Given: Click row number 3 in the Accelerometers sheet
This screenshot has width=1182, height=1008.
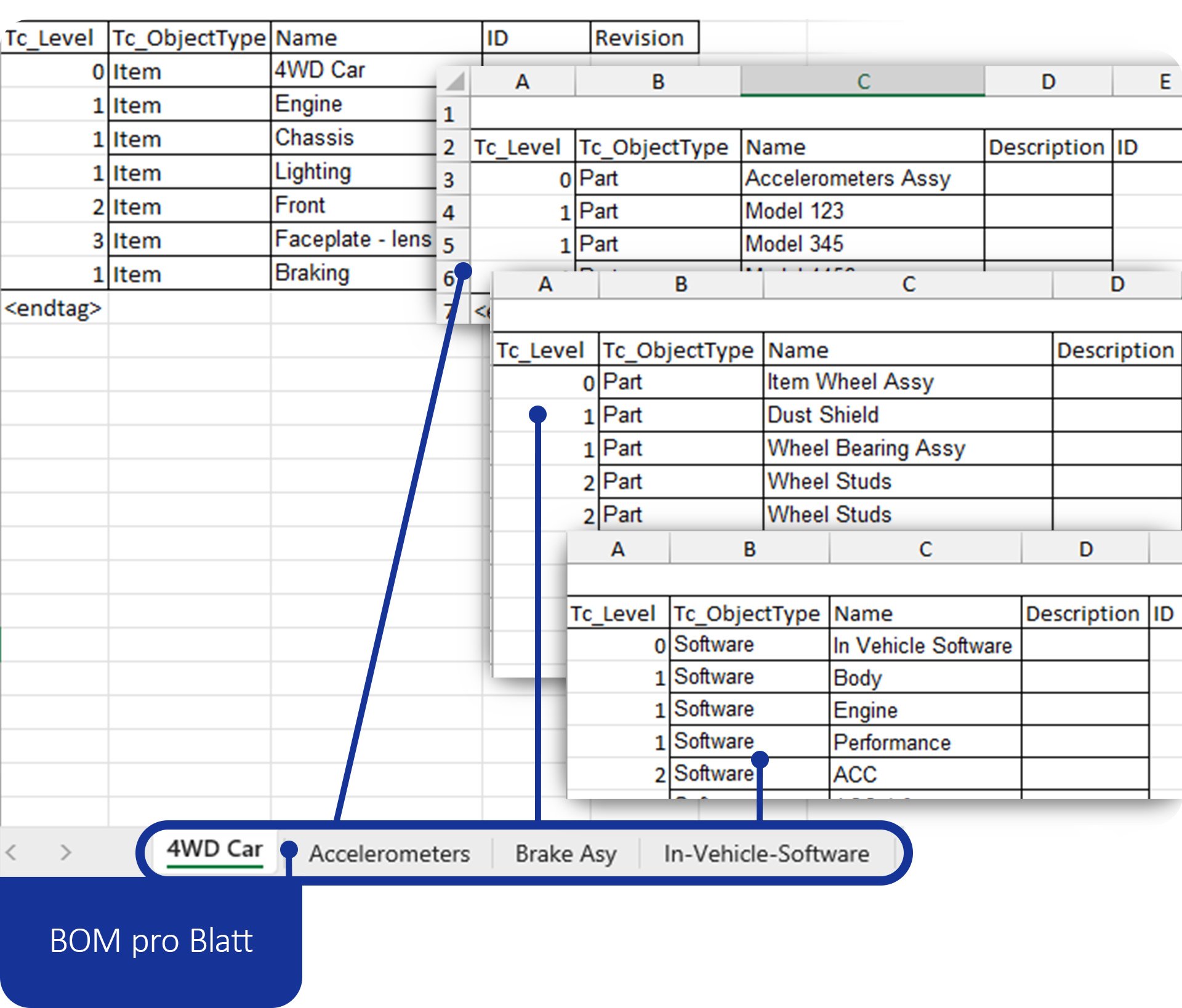Looking at the screenshot, I should 449,179.
